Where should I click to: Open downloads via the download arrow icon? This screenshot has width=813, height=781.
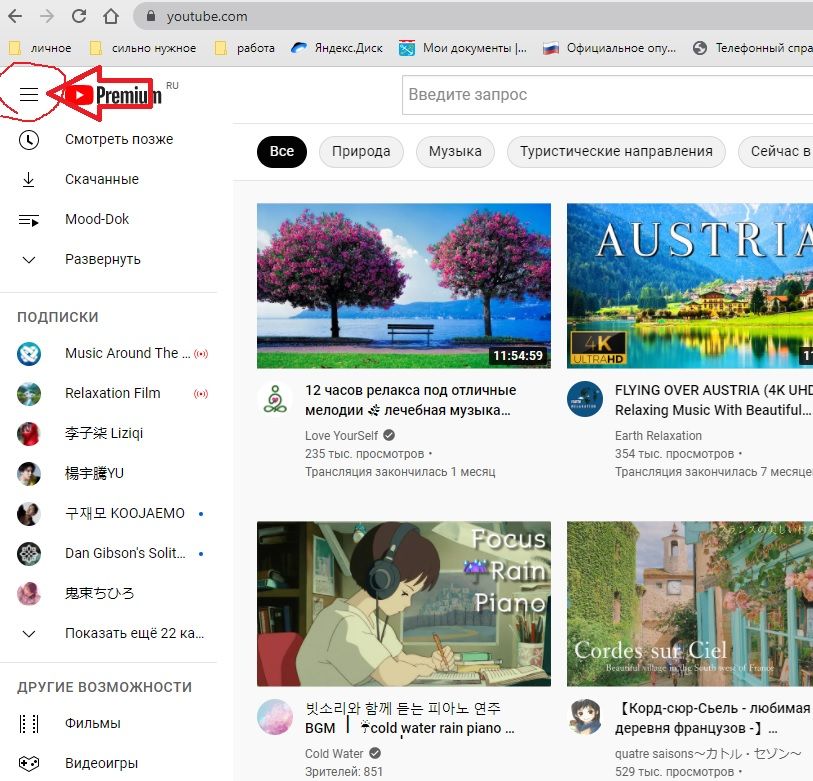[x=29, y=179]
